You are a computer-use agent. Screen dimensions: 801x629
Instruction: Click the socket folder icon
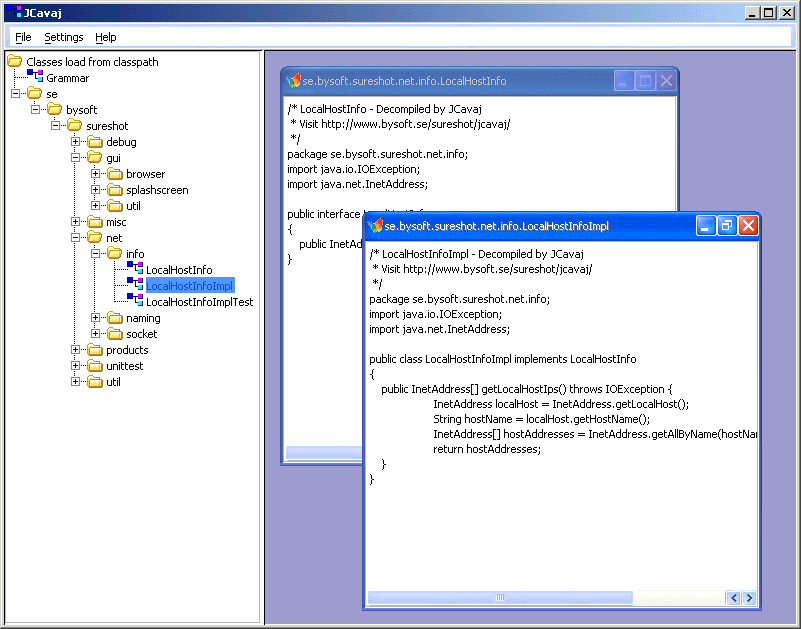point(115,334)
